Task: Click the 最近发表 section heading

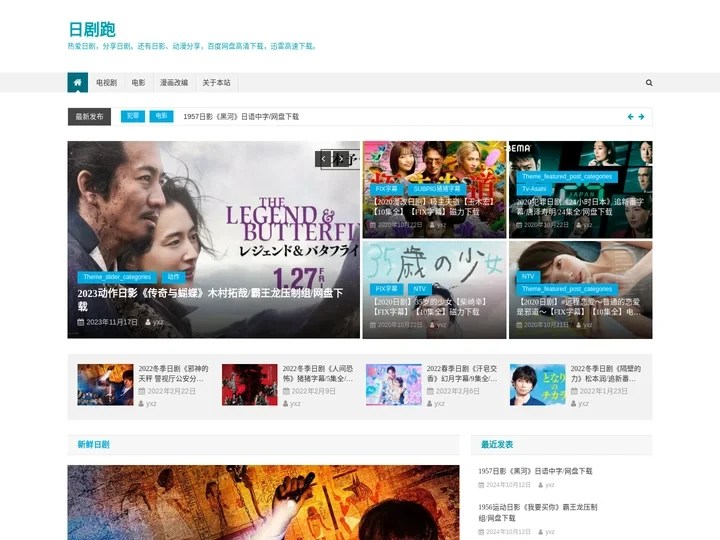Action: [497, 444]
